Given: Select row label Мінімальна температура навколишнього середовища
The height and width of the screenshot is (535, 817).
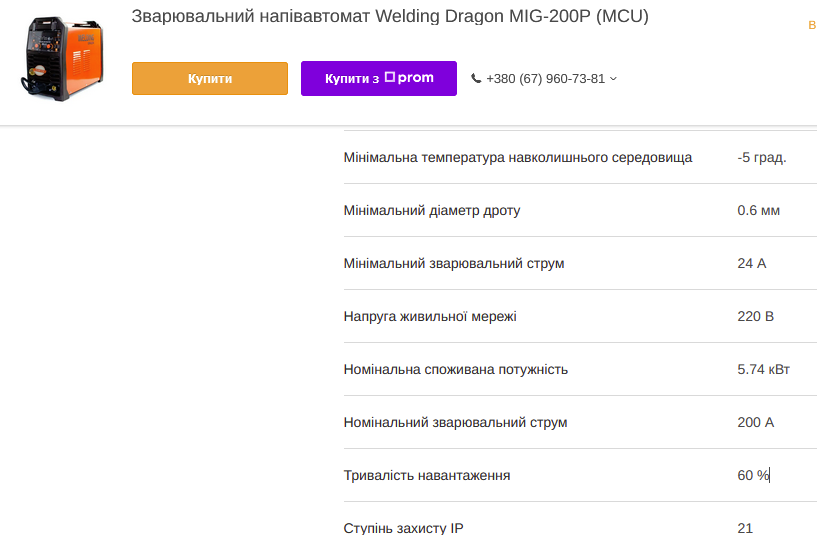Looking at the screenshot, I should 517,157.
